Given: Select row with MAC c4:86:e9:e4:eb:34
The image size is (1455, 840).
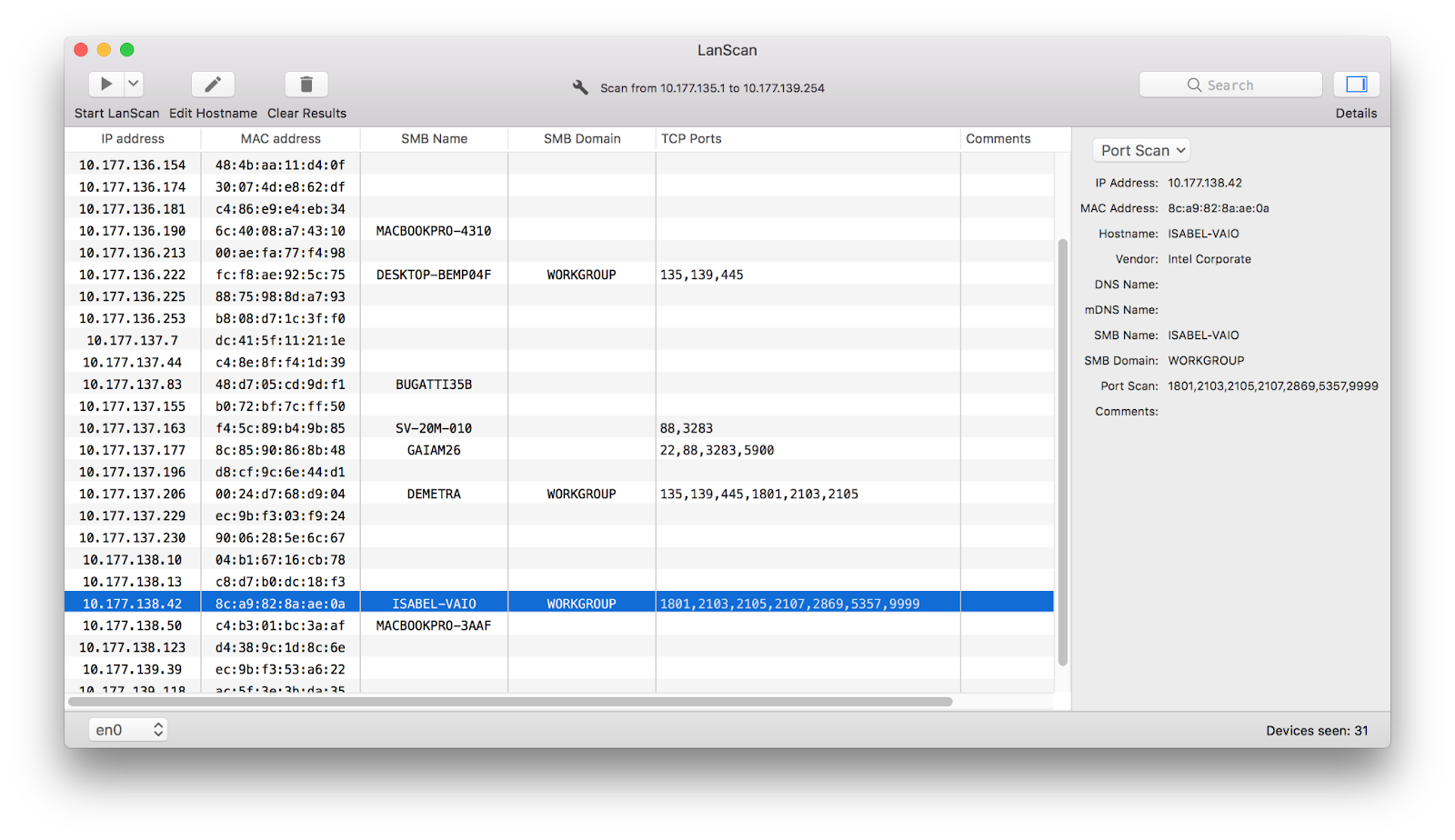Looking at the screenshot, I should click(559, 208).
